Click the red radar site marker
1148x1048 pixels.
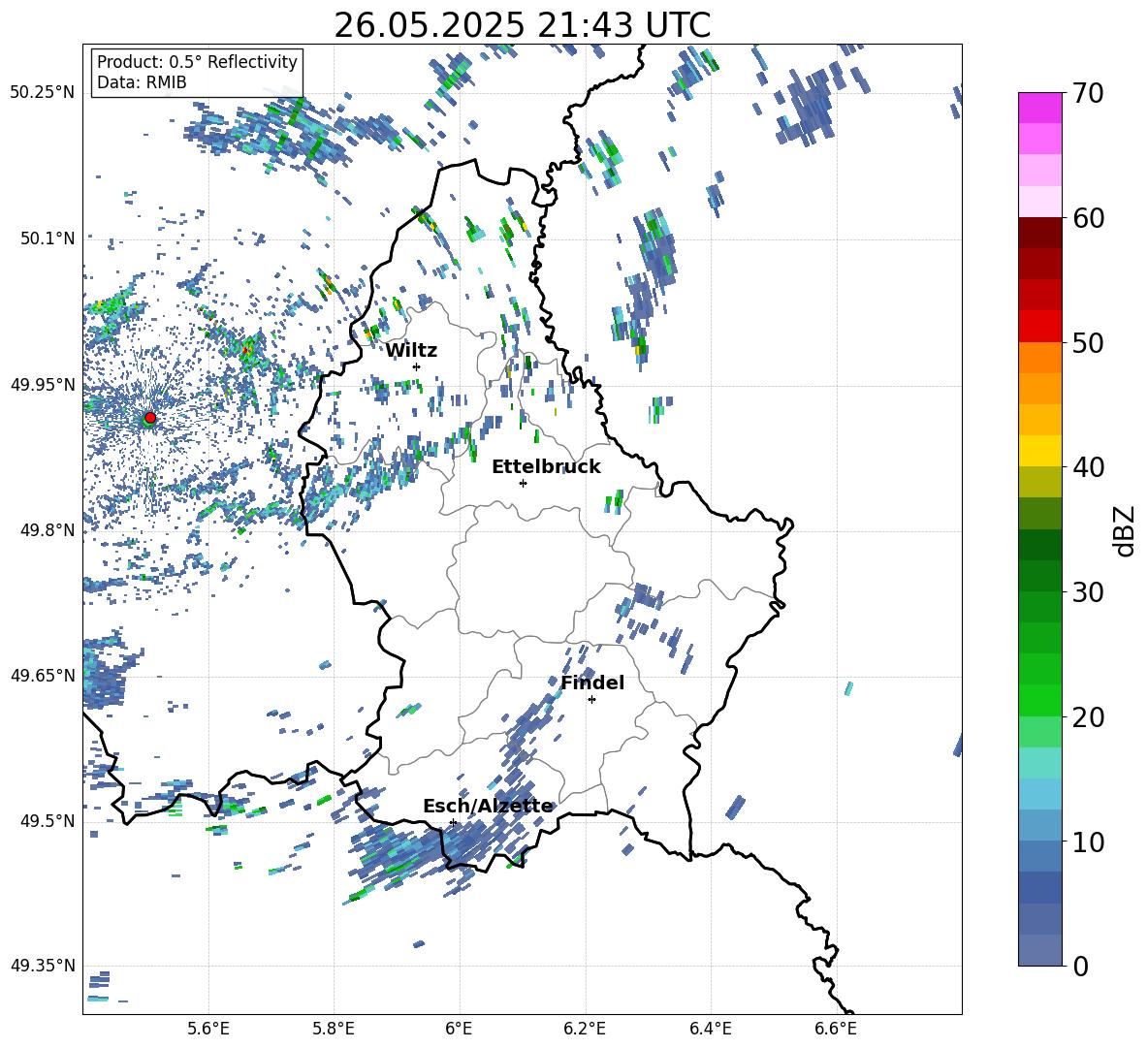point(150,417)
